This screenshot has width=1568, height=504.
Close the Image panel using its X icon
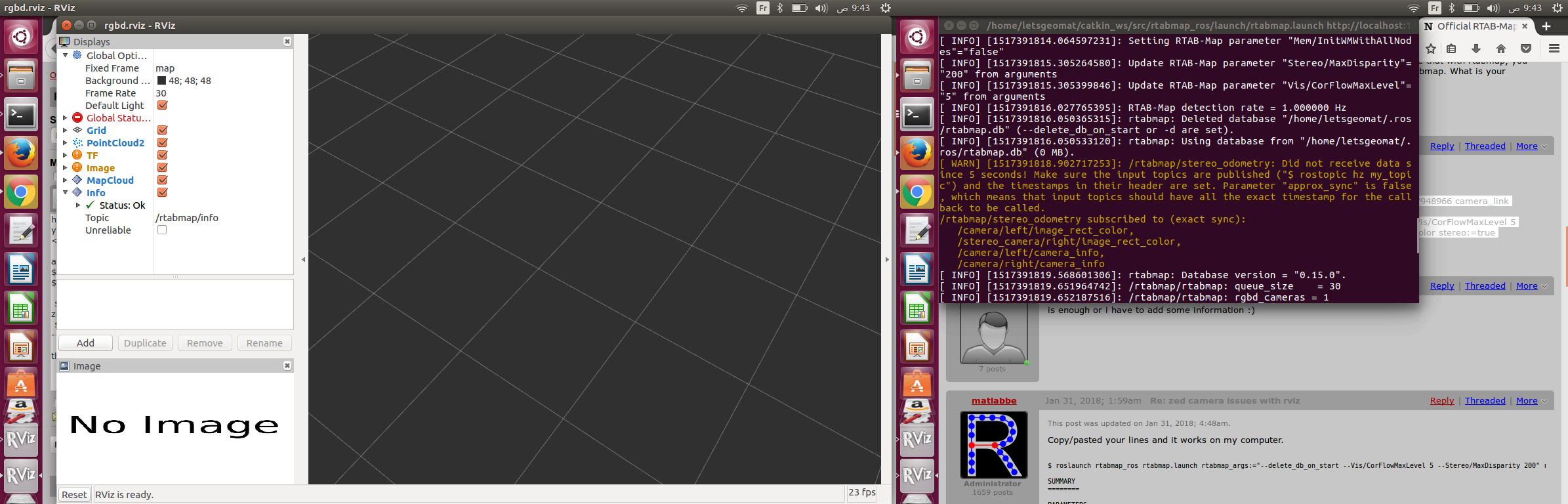(287, 366)
